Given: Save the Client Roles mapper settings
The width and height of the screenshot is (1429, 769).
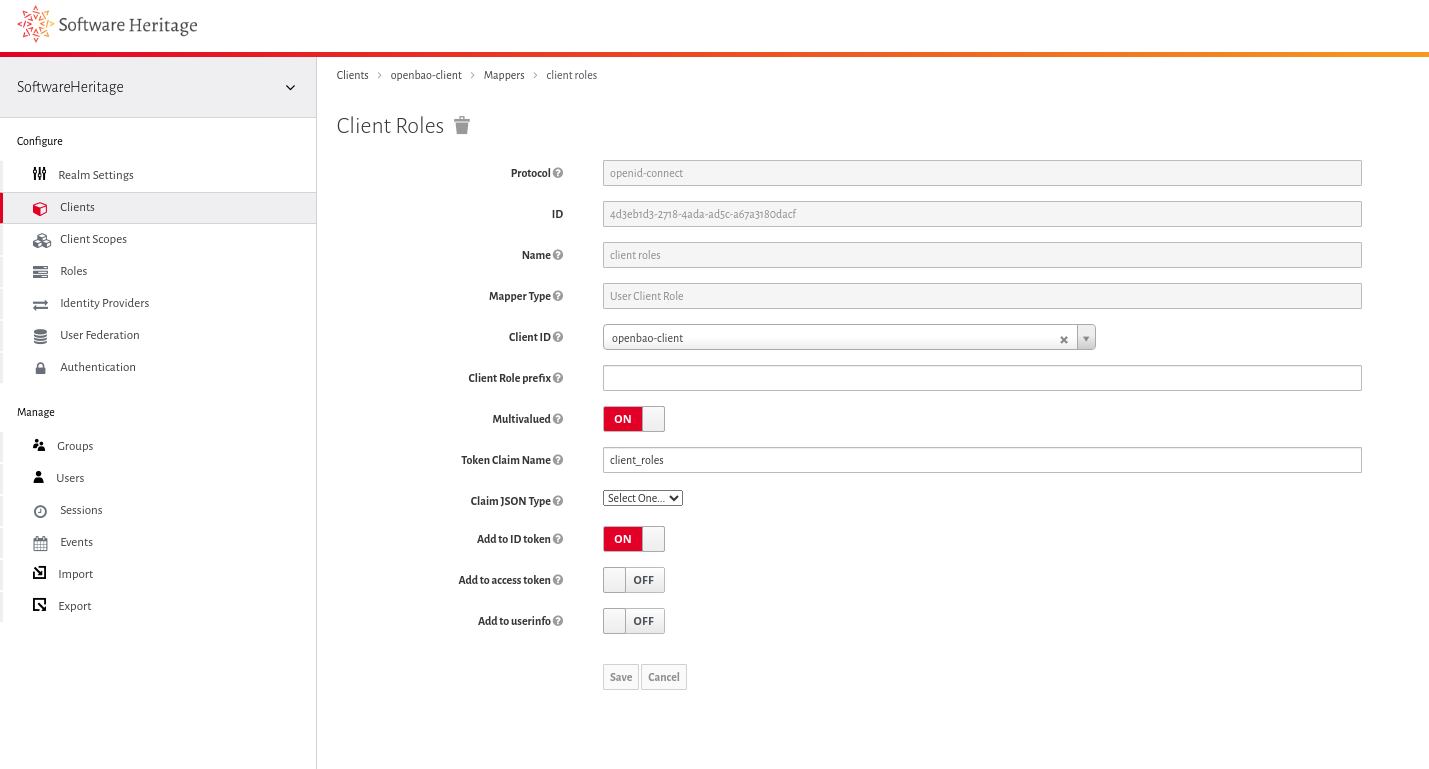Looking at the screenshot, I should coord(620,677).
